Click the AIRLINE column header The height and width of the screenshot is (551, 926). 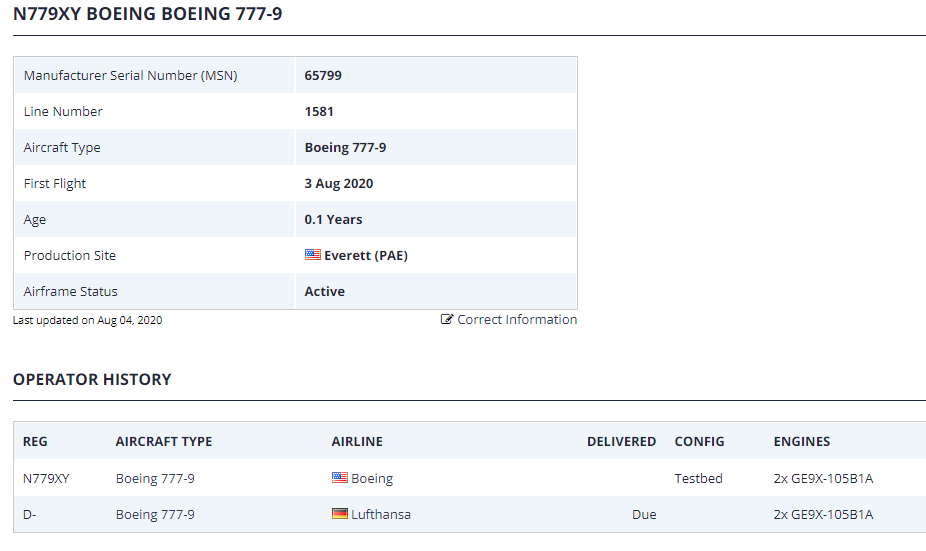click(357, 442)
